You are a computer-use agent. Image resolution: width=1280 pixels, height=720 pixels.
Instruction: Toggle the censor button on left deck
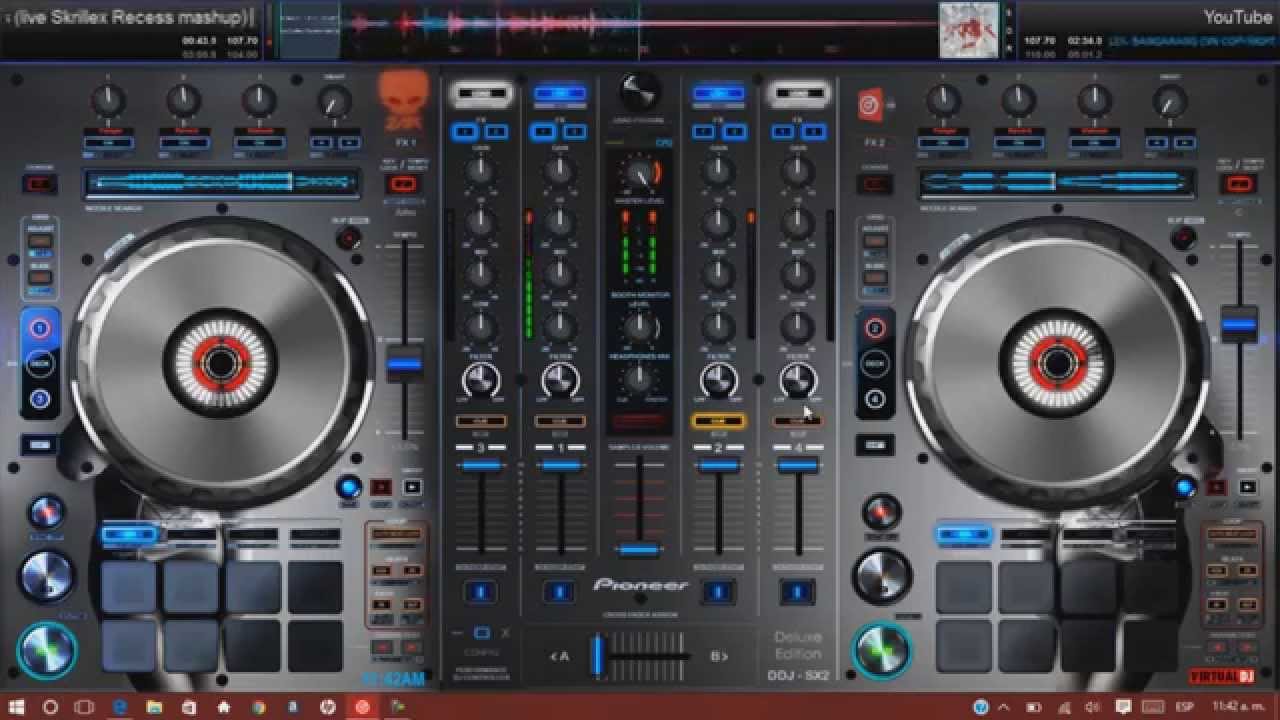click(40, 184)
